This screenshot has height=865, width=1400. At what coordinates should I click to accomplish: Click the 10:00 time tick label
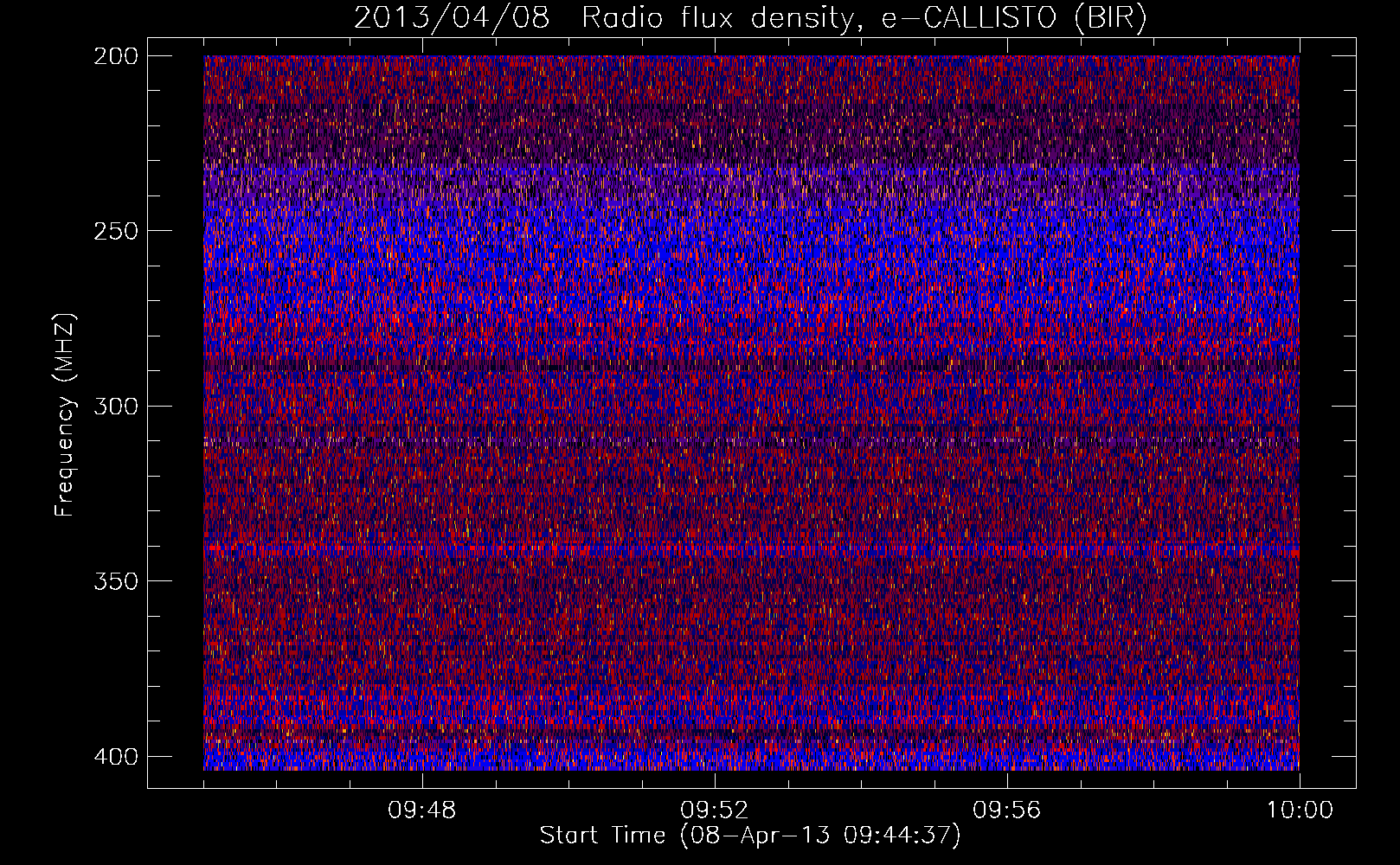(1300, 811)
